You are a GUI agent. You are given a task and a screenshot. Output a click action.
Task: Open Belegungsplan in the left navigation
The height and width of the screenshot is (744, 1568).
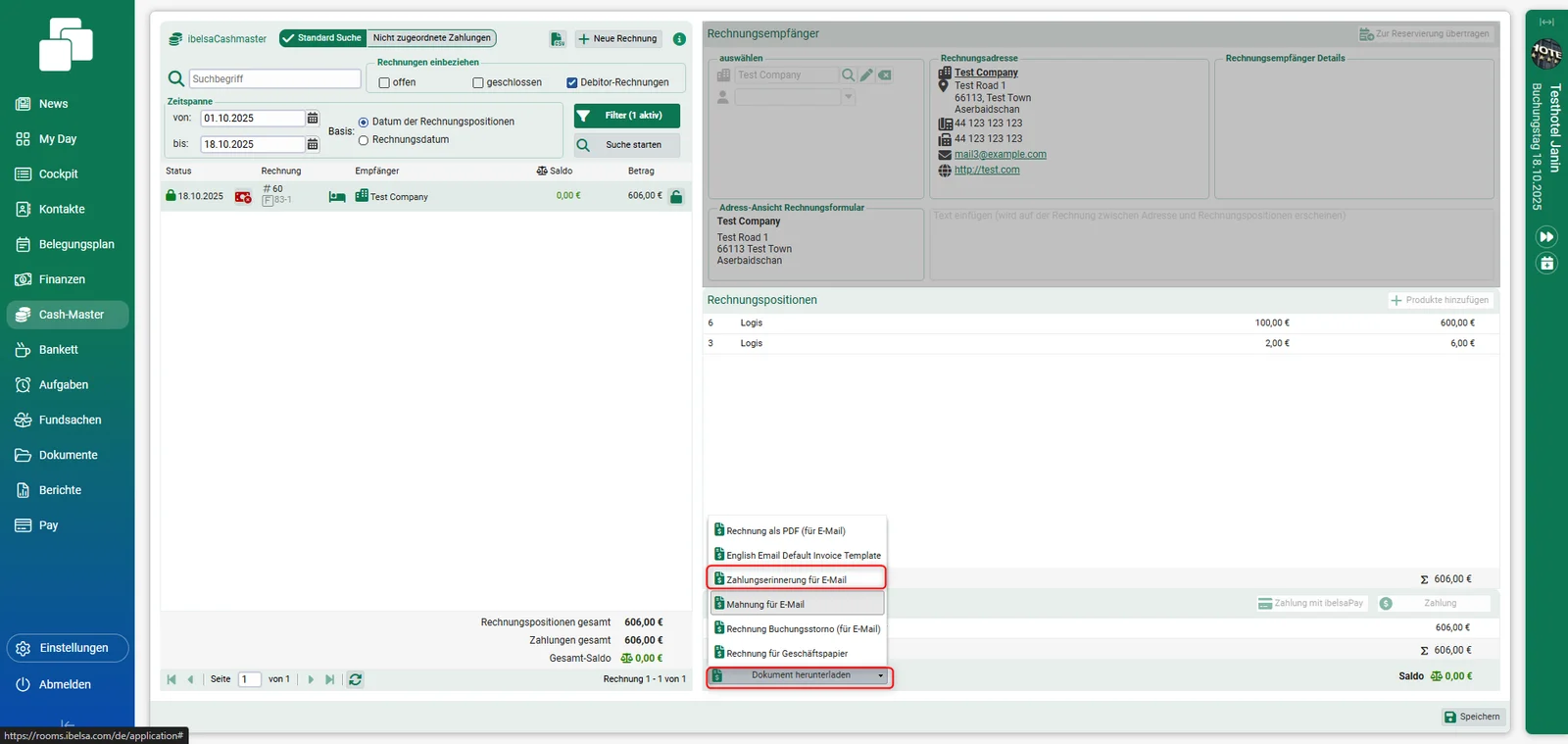68,244
